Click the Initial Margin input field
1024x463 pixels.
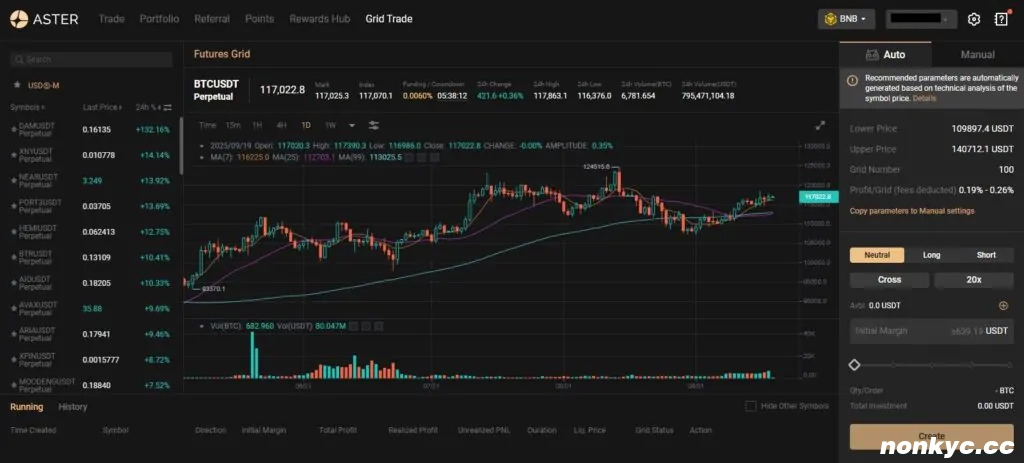(931, 331)
